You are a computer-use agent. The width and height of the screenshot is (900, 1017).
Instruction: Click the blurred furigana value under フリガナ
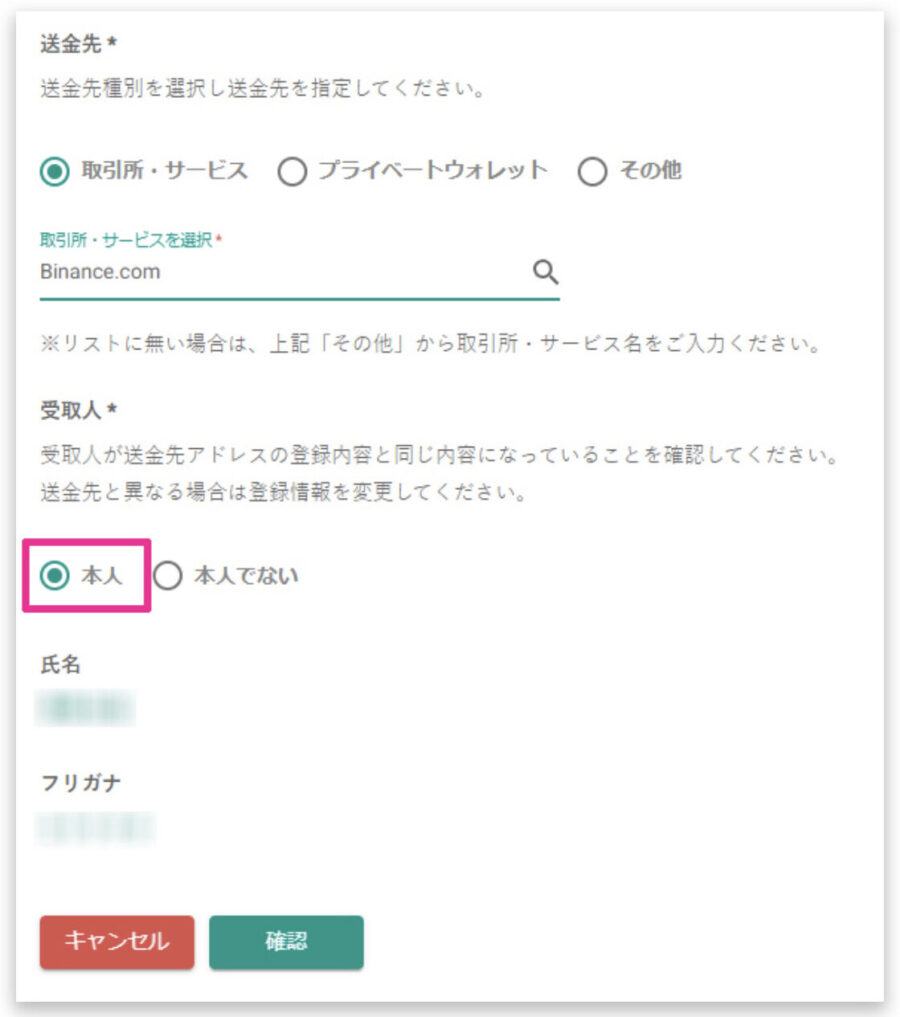(x=95, y=828)
